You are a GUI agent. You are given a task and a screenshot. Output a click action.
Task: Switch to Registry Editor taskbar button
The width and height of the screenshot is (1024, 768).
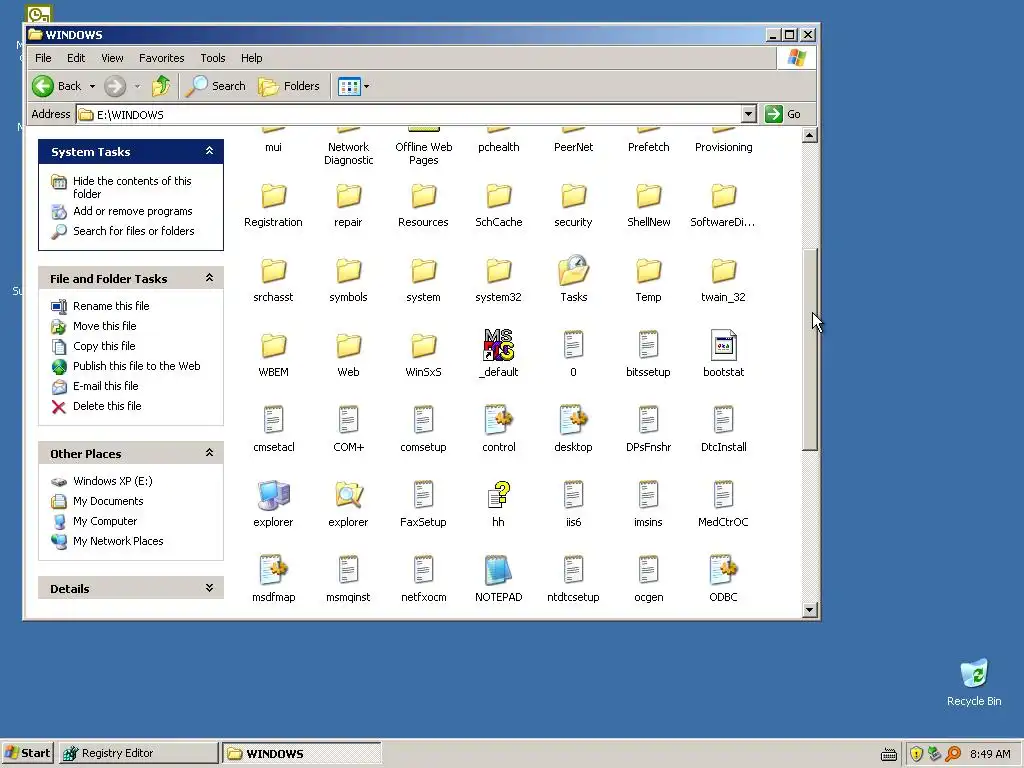138,753
